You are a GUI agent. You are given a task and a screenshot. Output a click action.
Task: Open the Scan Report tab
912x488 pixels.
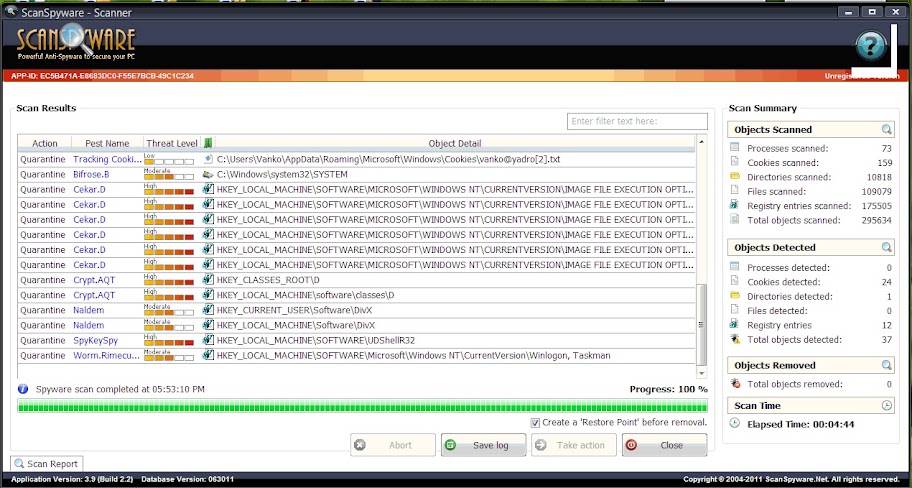(47, 464)
